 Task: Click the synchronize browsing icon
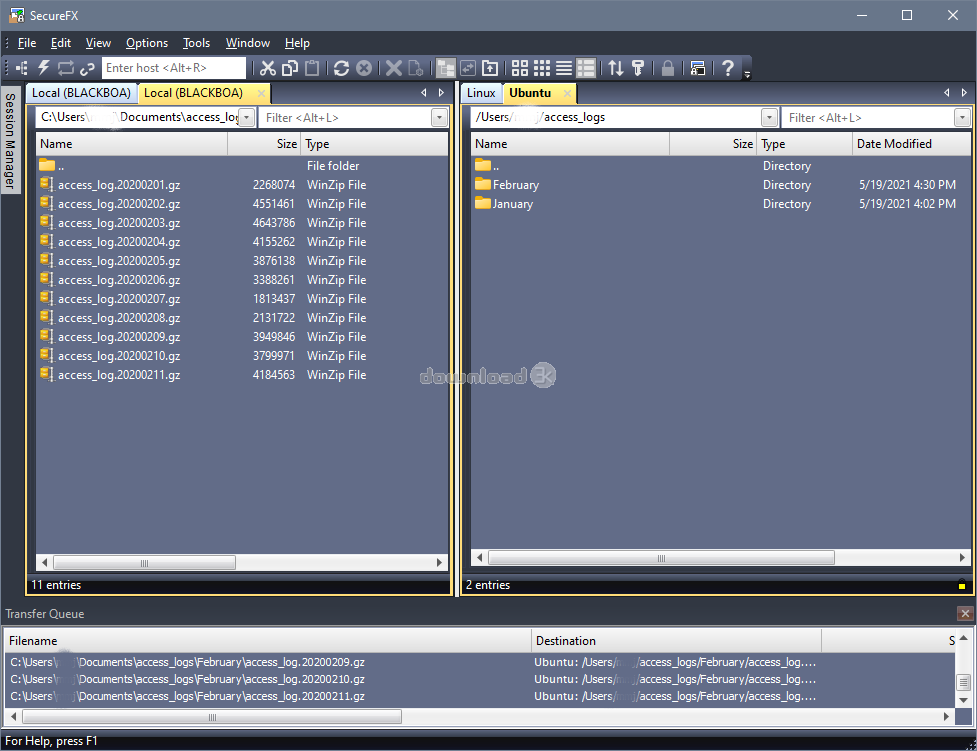click(468, 68)
